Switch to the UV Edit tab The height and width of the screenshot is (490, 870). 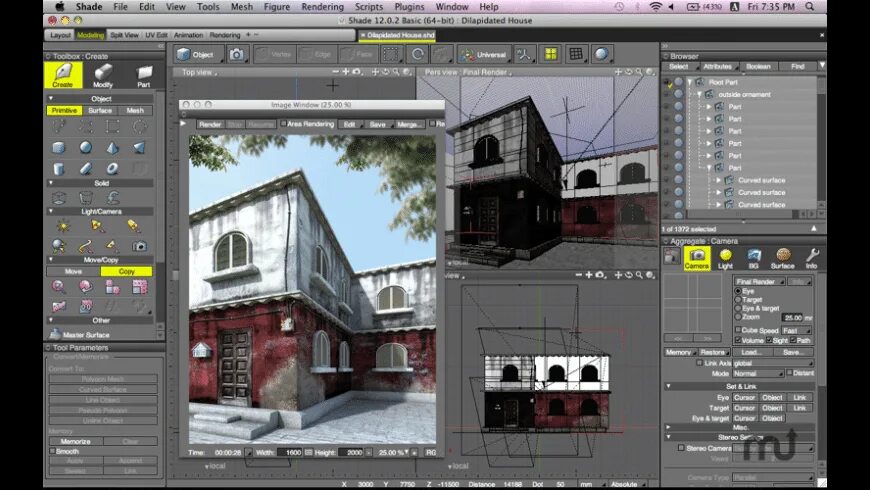pos(156,35)
